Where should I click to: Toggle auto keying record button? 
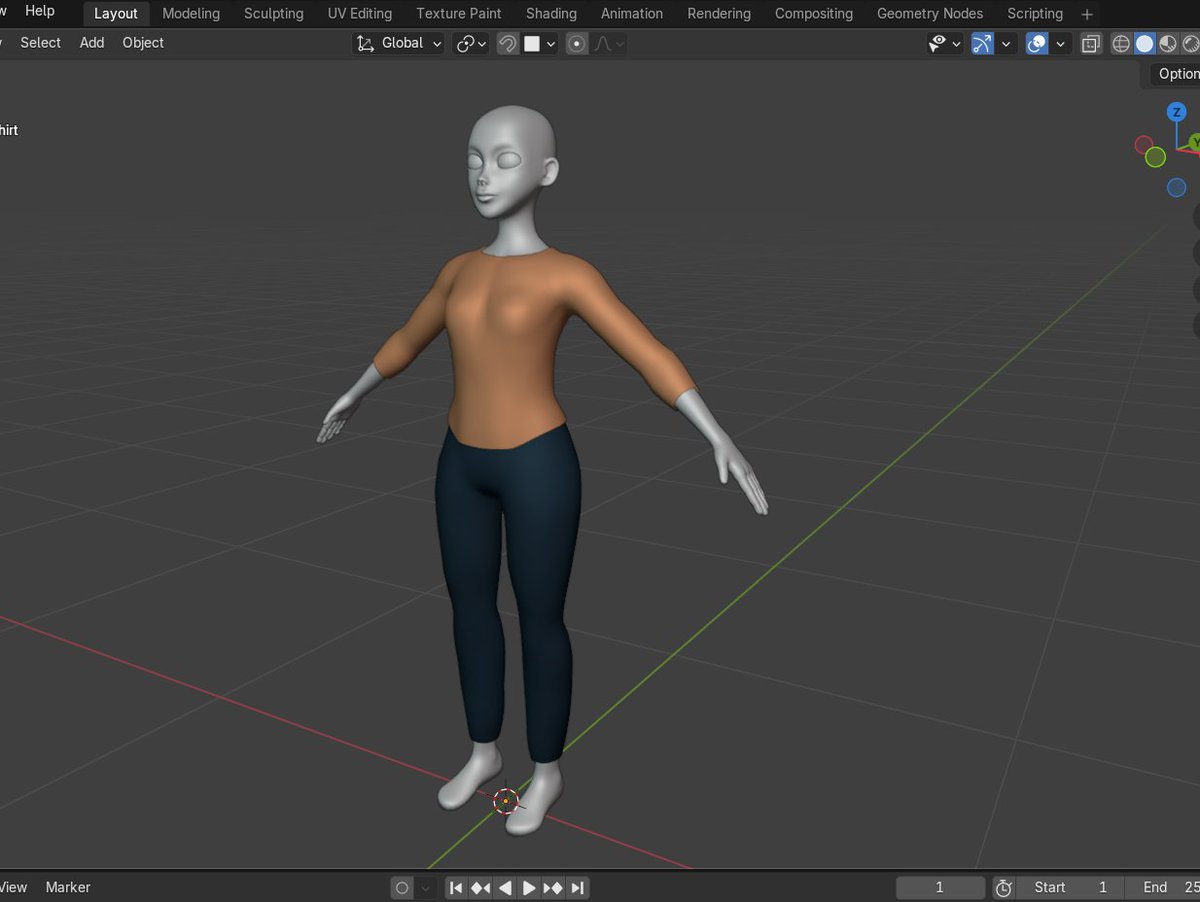point(402,887)
